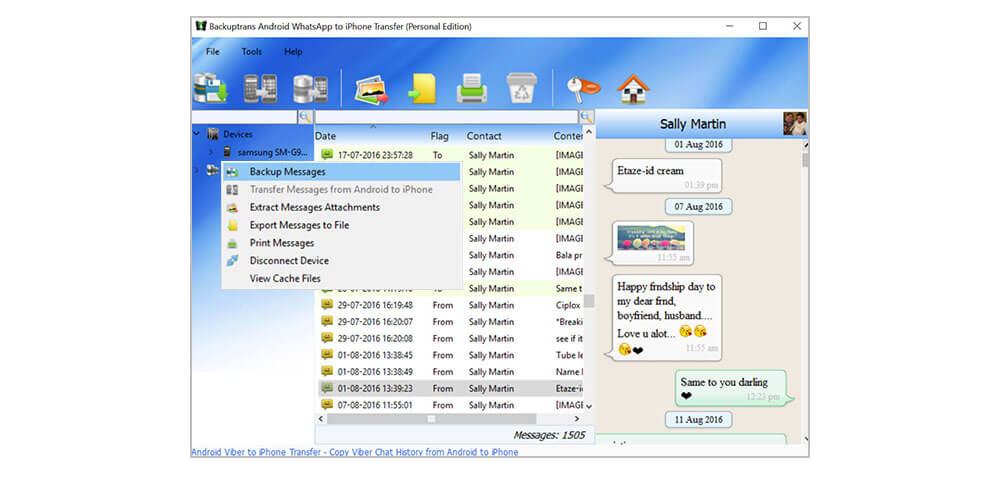Viewport: 1000px width, 500px height.
Task: Click the Backup Messages toolbar icon
Action: [210, 88]
